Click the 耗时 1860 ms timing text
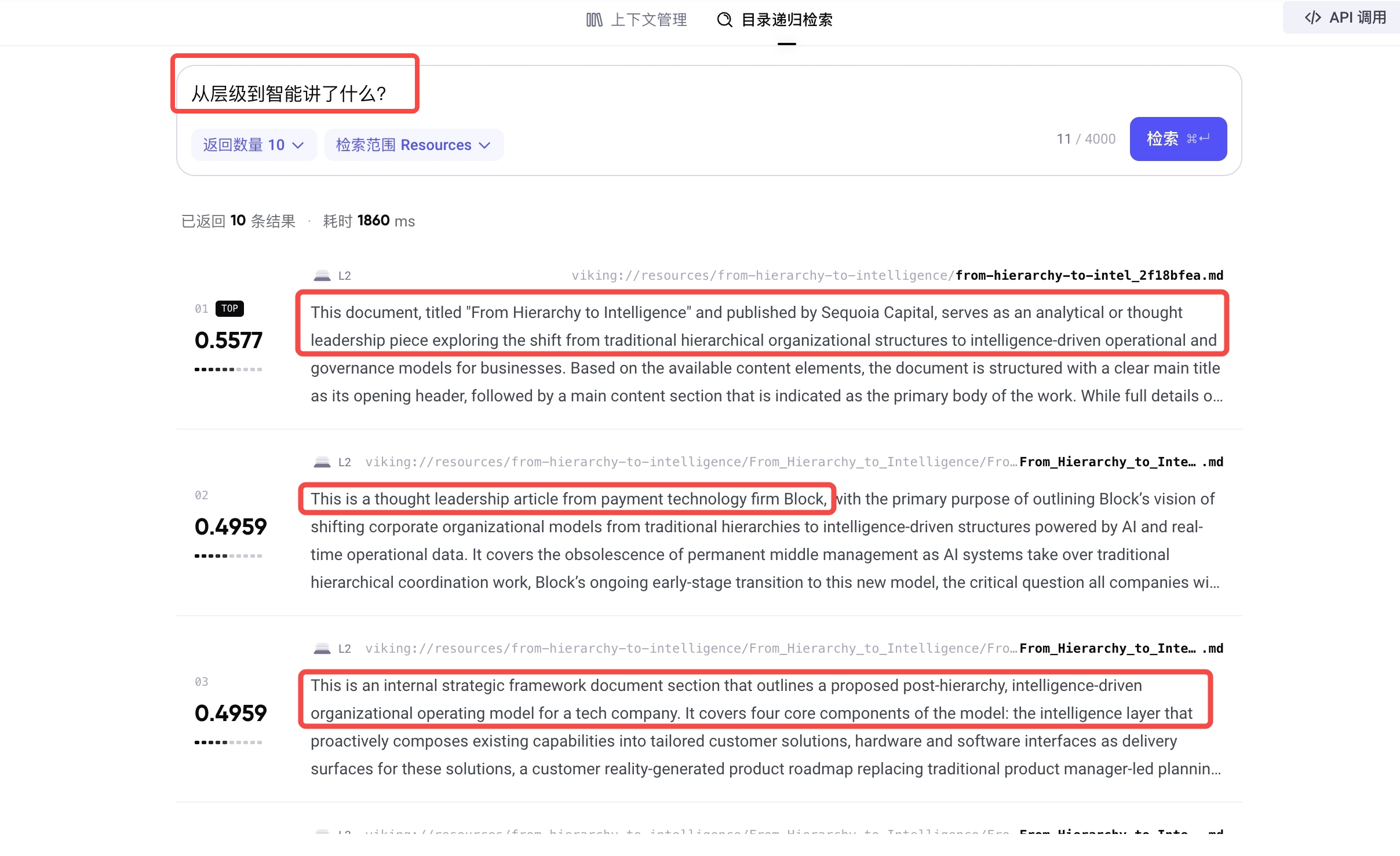The height and width of the screenshot is (856, 1400). [369, 221]
